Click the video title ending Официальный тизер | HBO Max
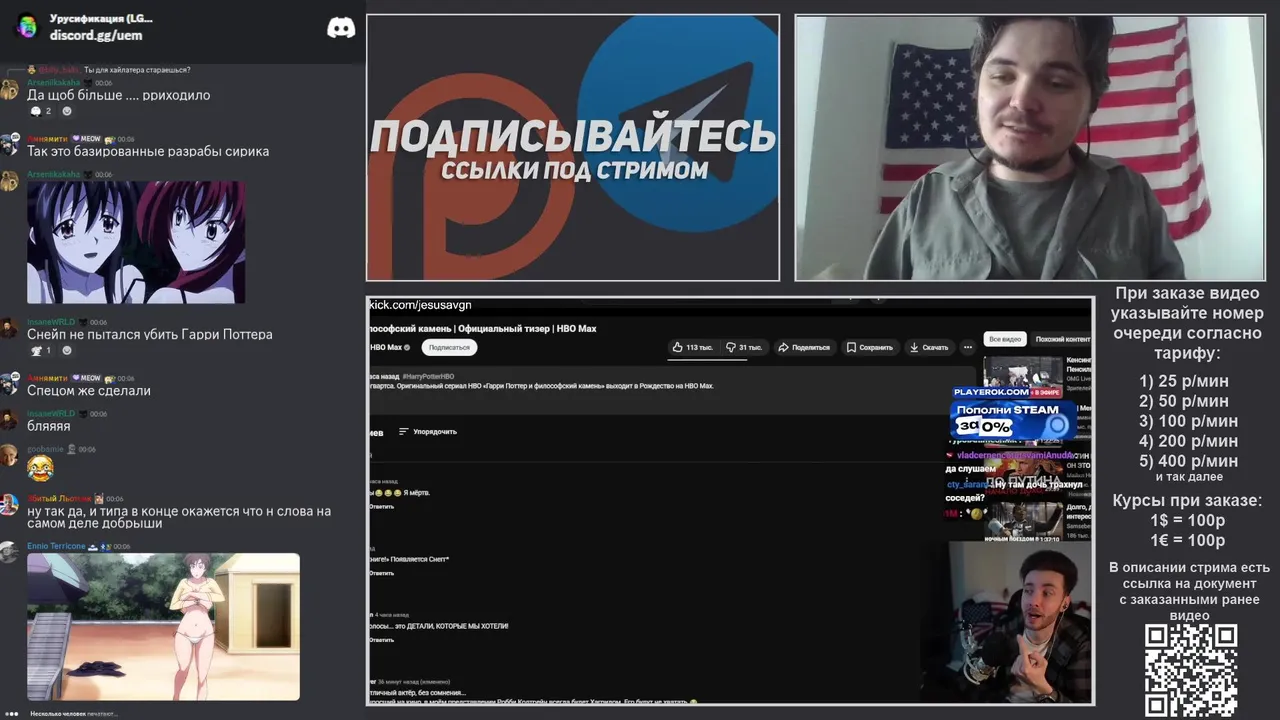Image resolution: width=1280 pixels, height=720 pixels. coord(483,328)
